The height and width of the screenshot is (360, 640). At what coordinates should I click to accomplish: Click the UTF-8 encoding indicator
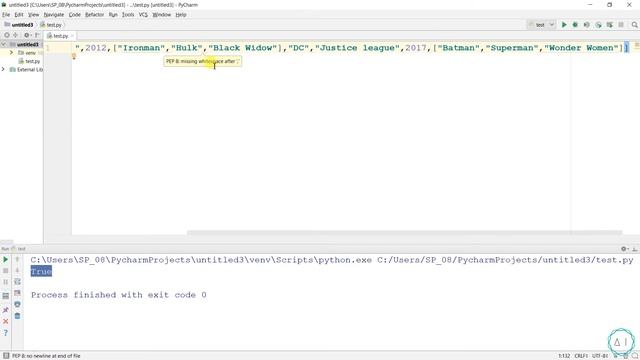[x=600, y=356]
